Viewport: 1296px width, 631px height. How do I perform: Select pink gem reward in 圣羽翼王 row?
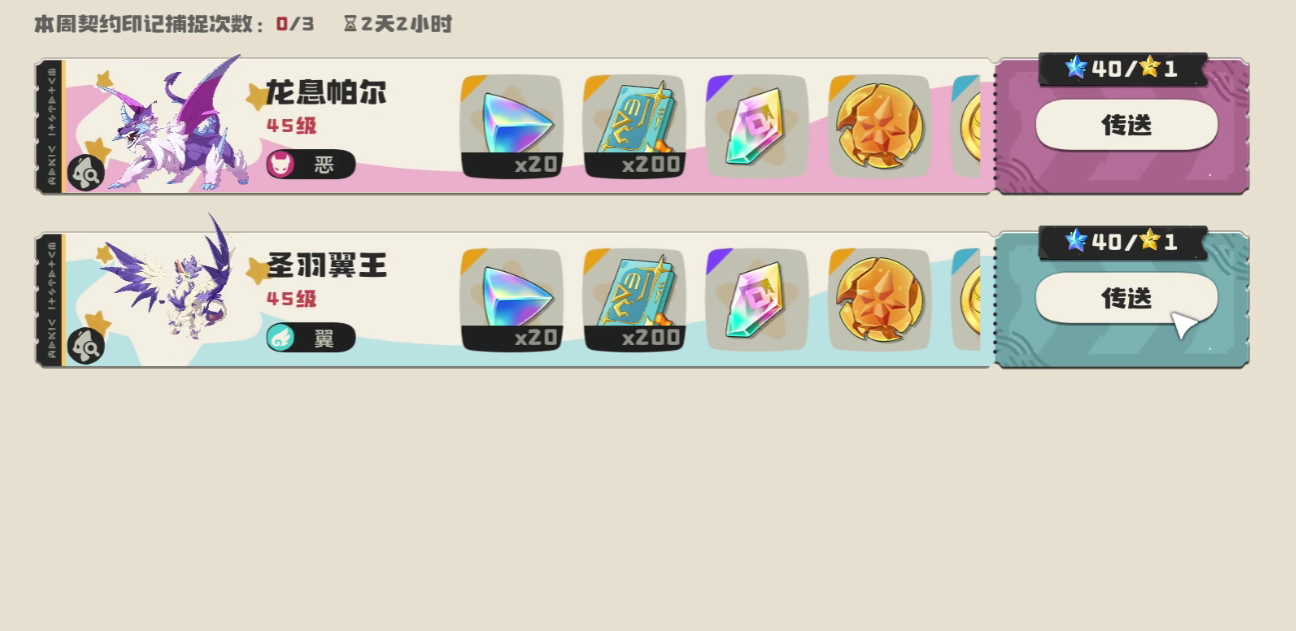[x=757, y=300]
